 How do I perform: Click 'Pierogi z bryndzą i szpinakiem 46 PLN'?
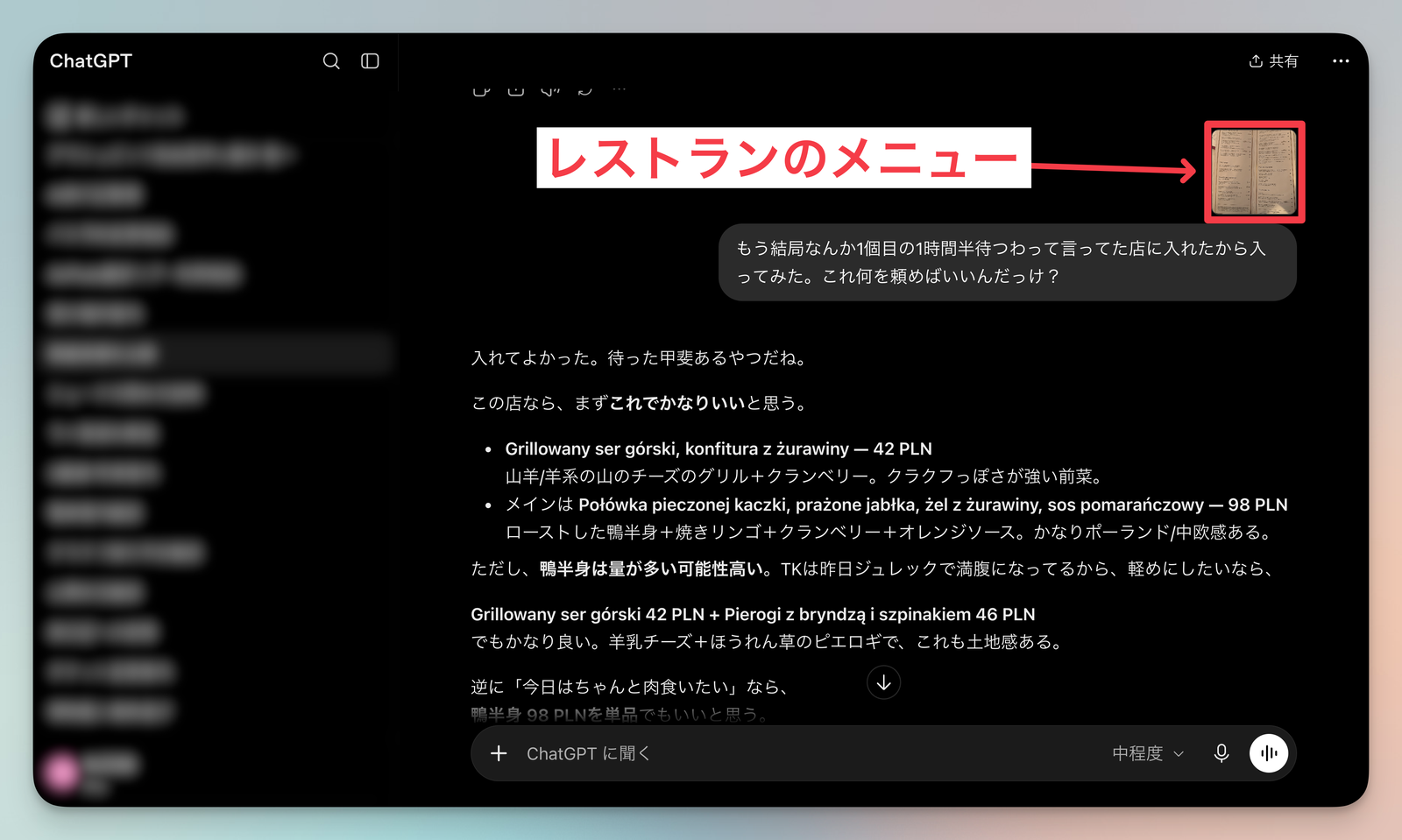click(x=880, y=614)
